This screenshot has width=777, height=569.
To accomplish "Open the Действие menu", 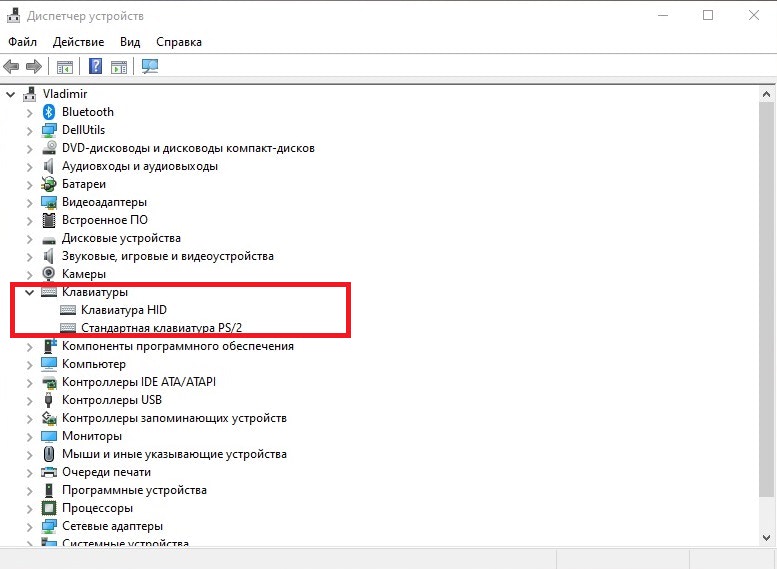I will point(78,42).
